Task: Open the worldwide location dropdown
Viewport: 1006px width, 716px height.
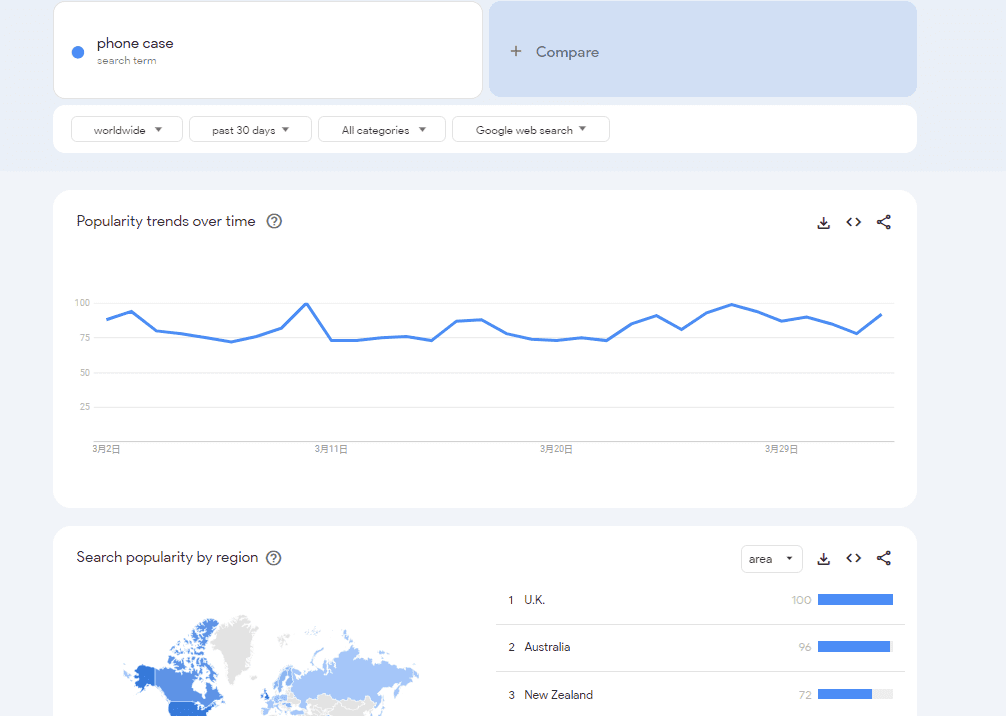Action: coord(127,130)
